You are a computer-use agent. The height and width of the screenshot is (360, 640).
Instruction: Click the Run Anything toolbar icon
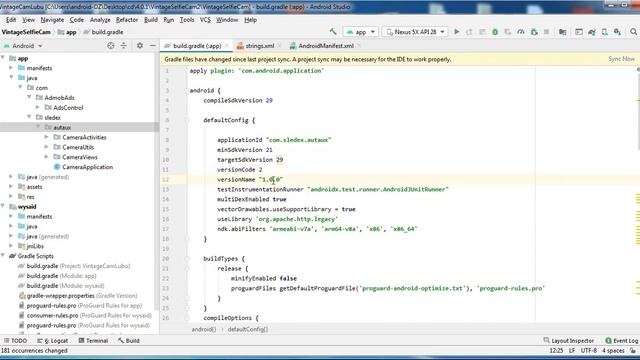pos(579,32)
